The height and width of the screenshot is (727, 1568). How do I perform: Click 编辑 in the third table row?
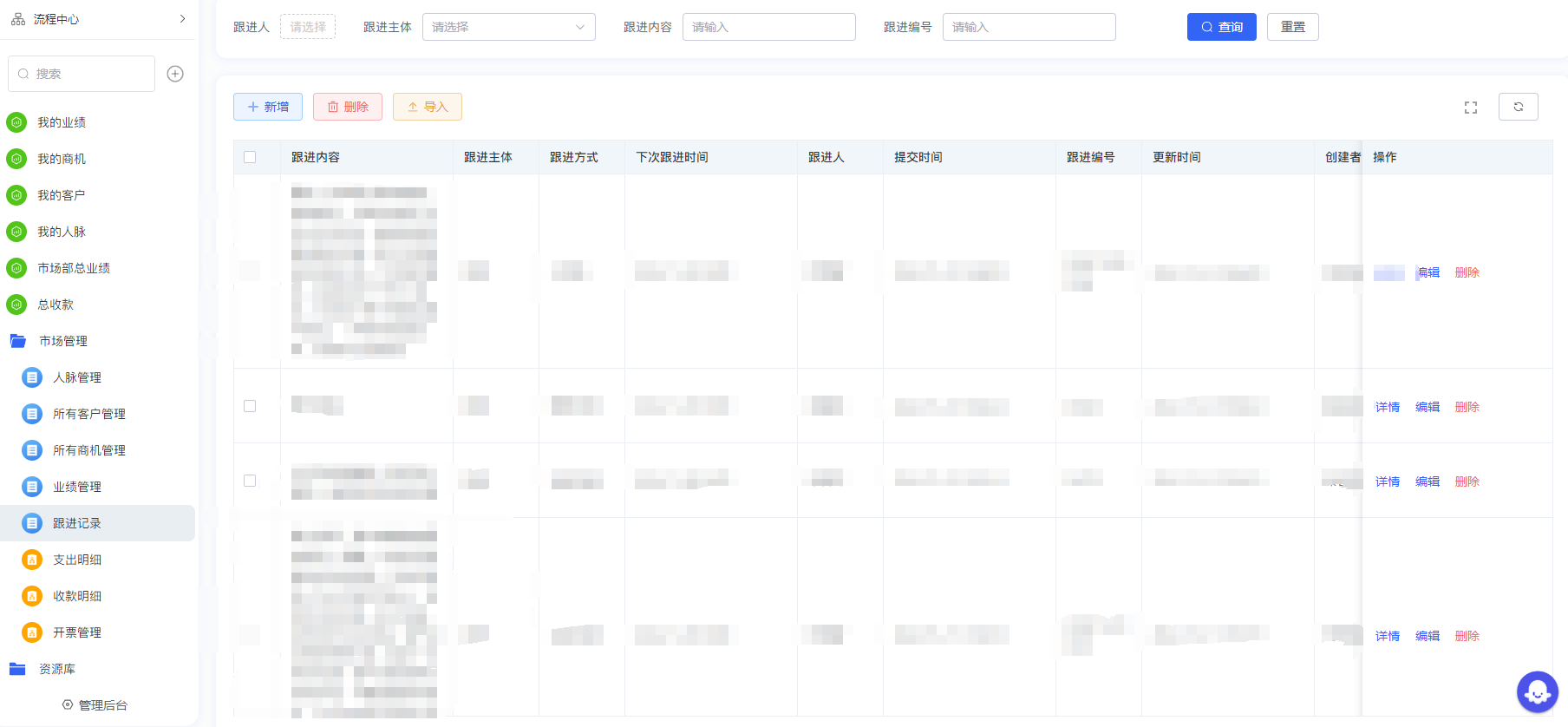(1428, 481)
